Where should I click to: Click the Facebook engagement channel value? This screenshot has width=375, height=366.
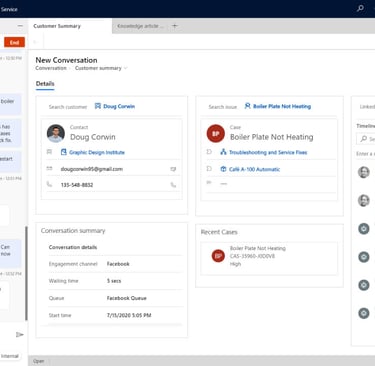pos(118,264)
